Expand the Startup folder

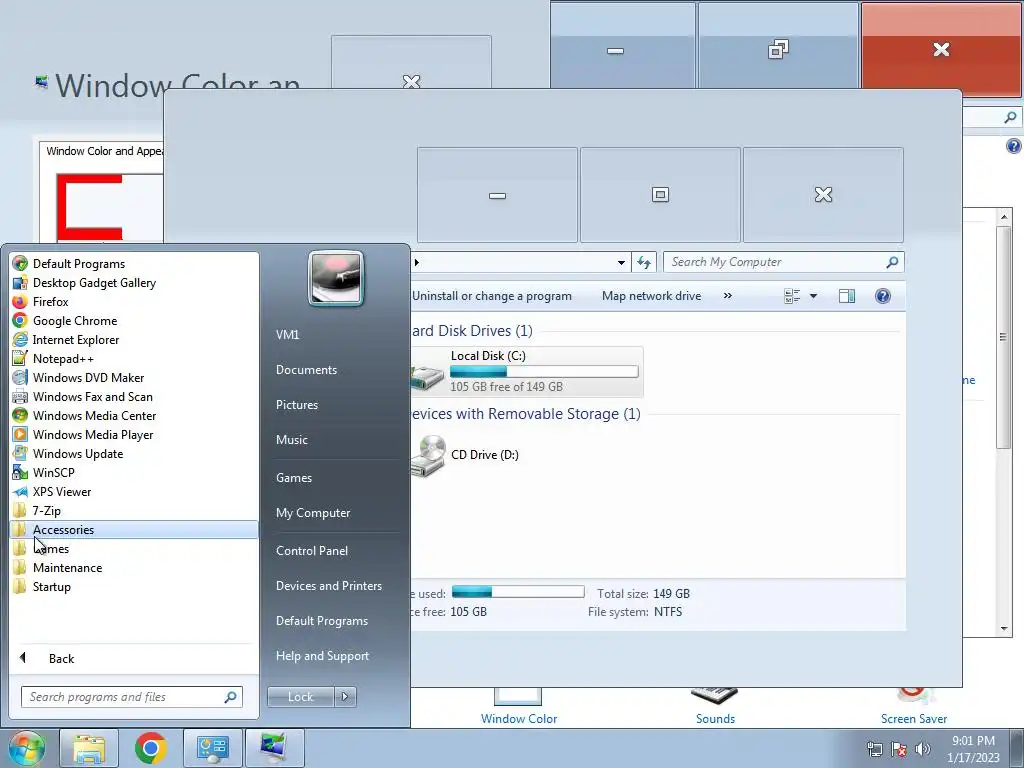(134, 586)
